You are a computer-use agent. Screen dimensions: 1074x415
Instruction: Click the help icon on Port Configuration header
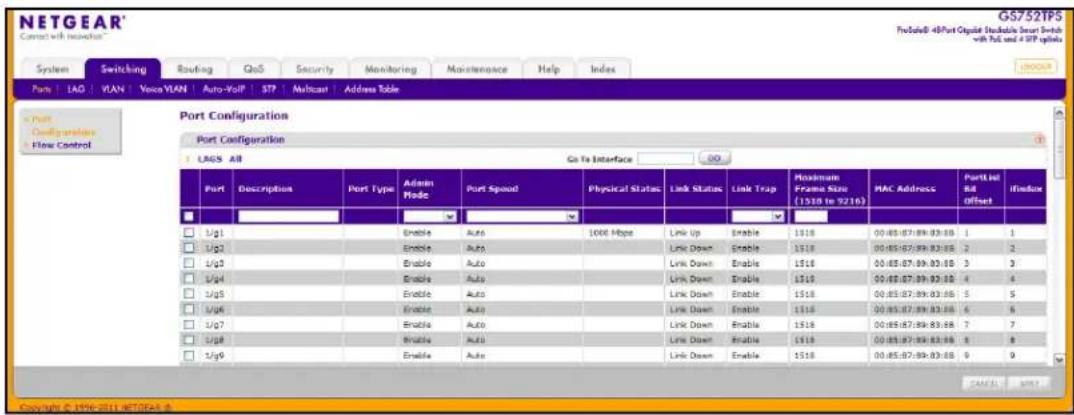click(1040, 139)
